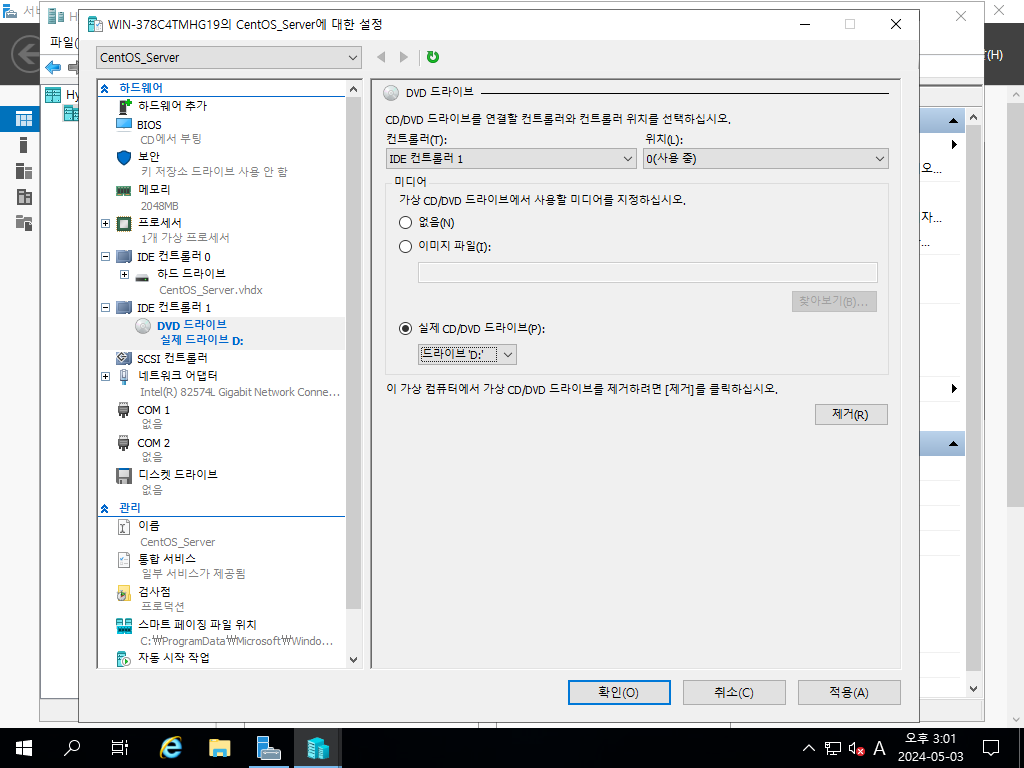
Task: Select the integration services (통합 서비스) icon
Action: point(123,560)
